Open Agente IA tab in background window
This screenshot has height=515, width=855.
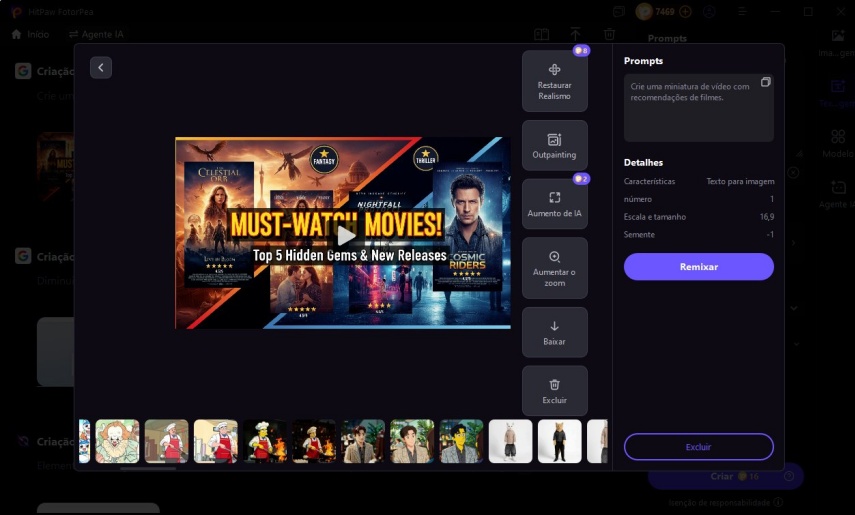(x=96, y=34)
